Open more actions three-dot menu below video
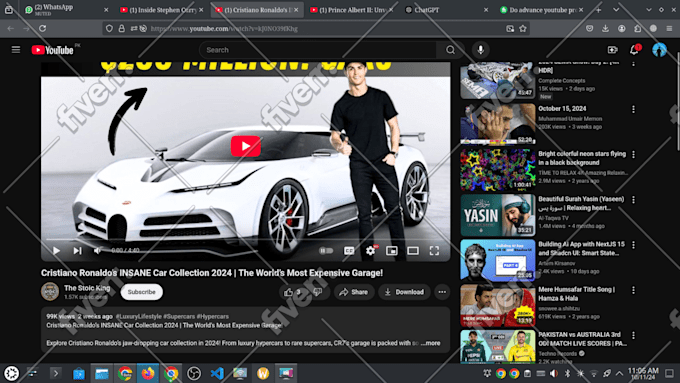Screen dimensions: 680x383 coord(442,292)
